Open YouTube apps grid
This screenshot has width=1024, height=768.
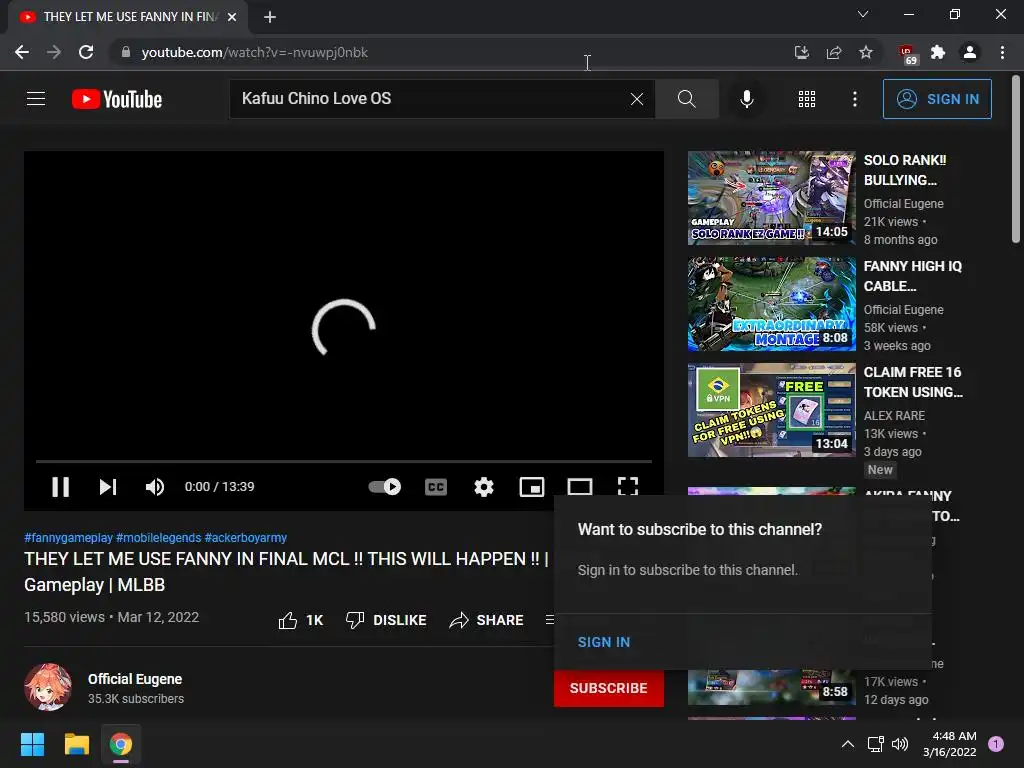807,99
